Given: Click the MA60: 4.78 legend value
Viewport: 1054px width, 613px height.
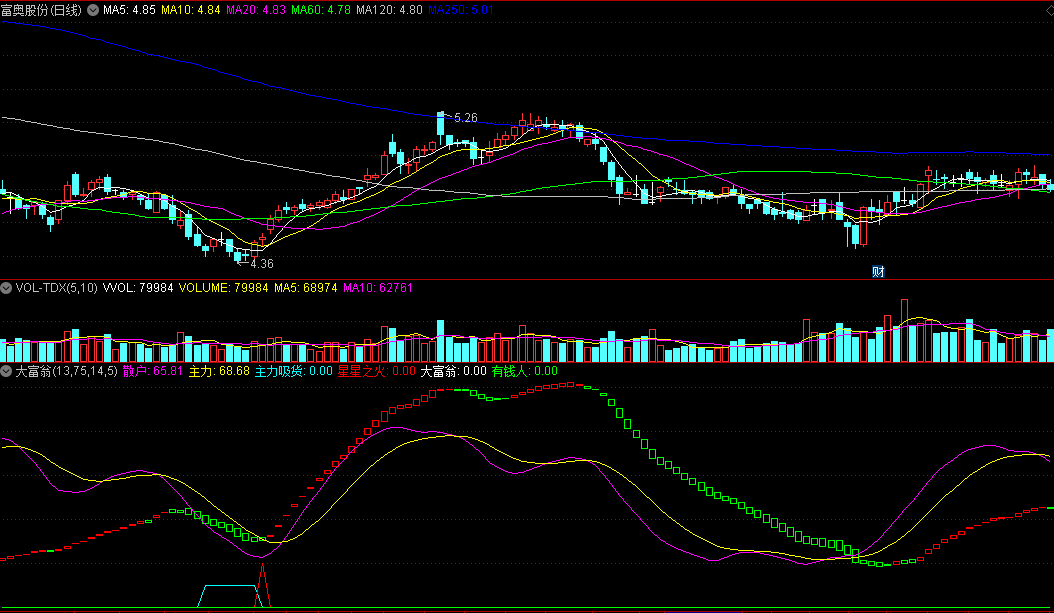Looking at the screenshot, I should coord(321,10).
